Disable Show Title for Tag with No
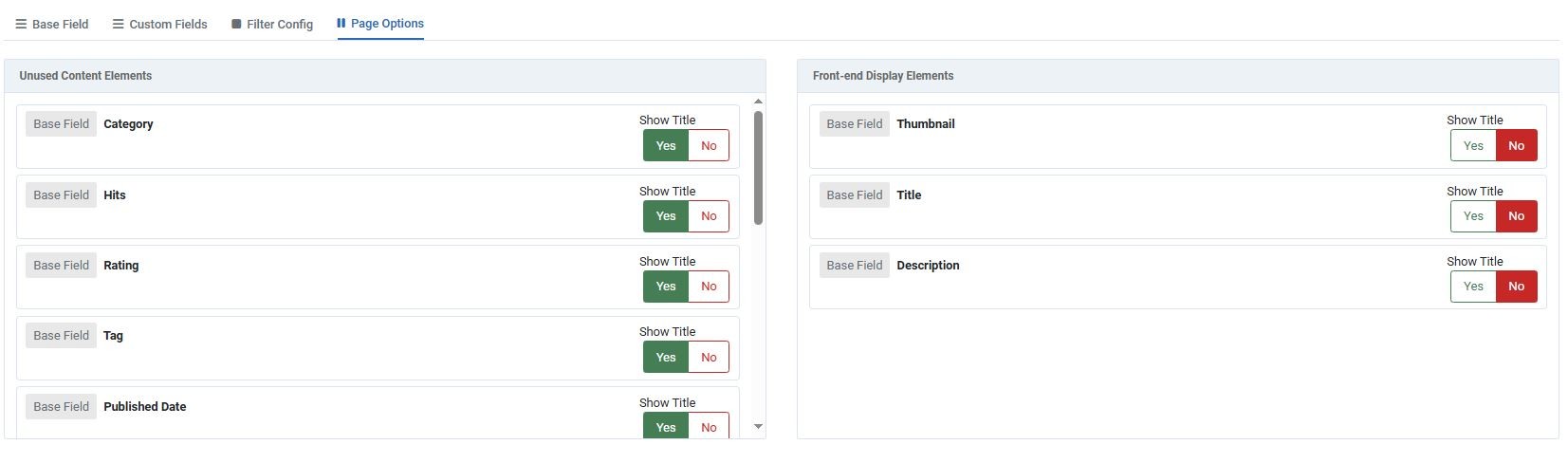The height and width of the screenshot is (463, 1568). [709, 358]
